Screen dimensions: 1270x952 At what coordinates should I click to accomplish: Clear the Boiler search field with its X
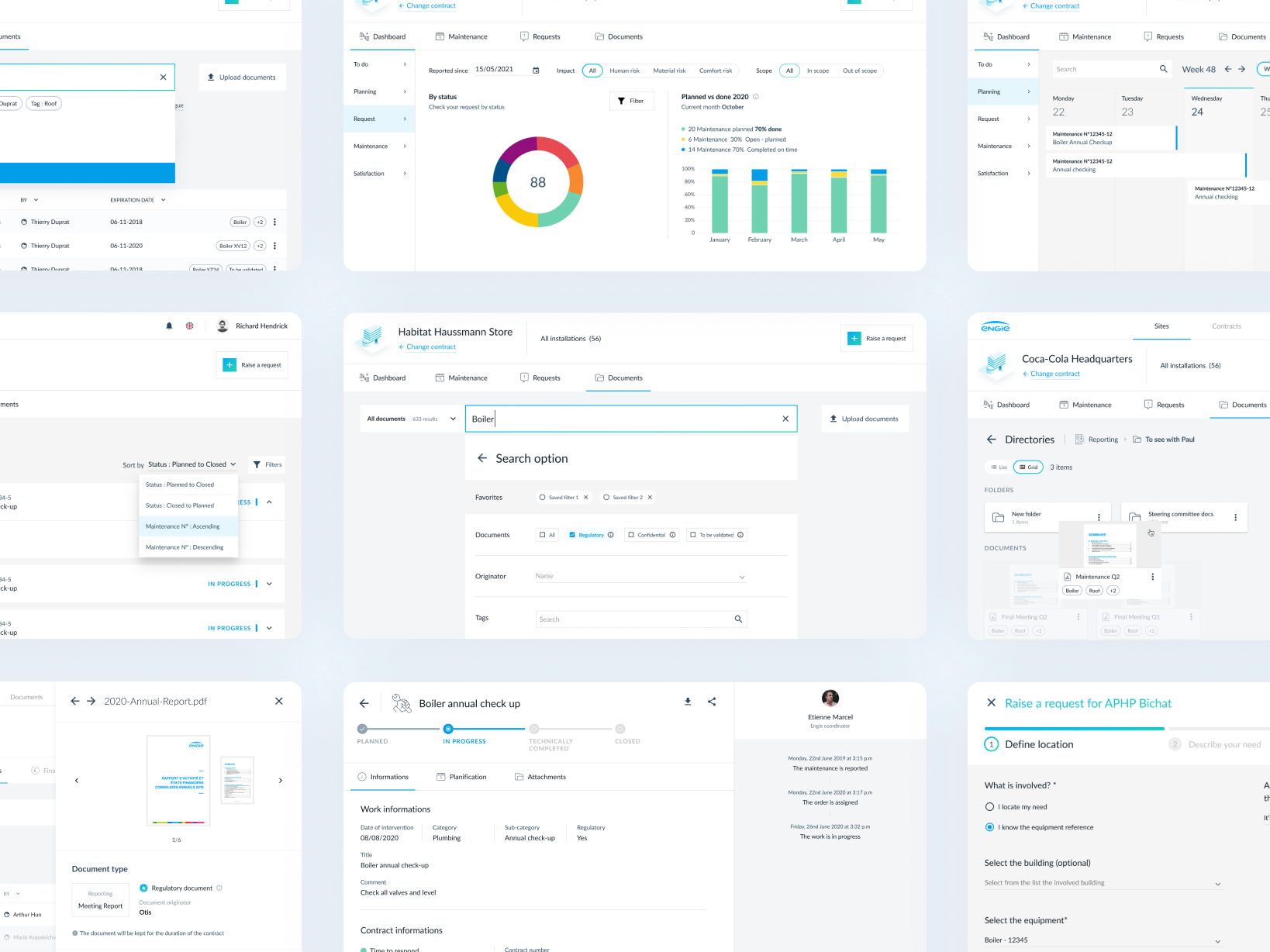785,419
